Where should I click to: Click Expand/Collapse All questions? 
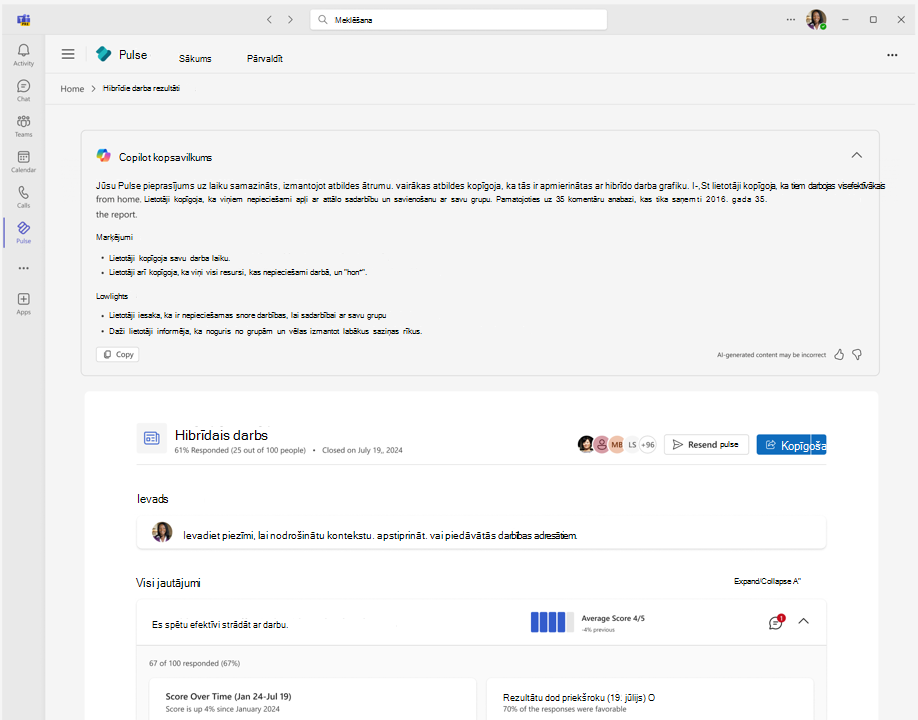click(x=767, y=581)
